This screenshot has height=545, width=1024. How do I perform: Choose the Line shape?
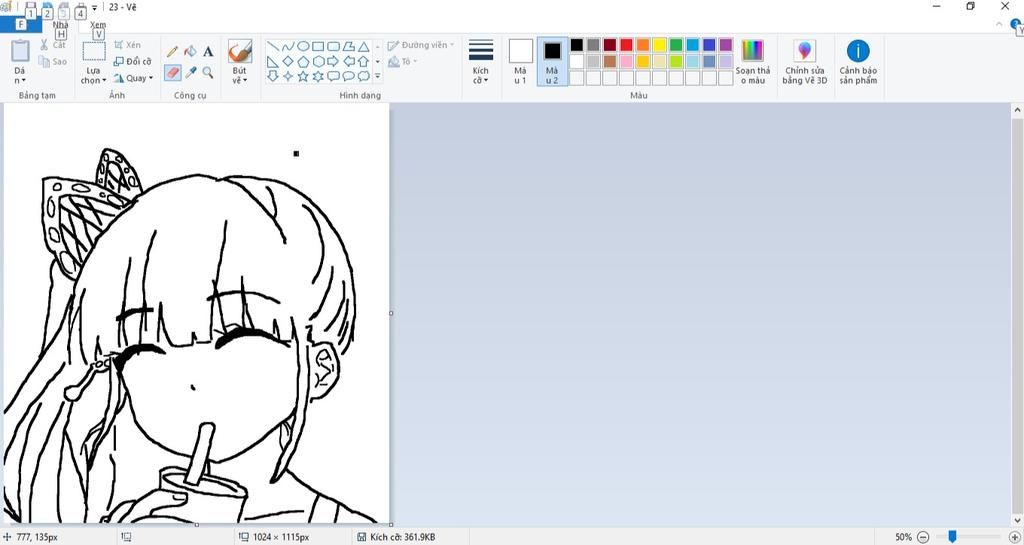coord(273,46)
